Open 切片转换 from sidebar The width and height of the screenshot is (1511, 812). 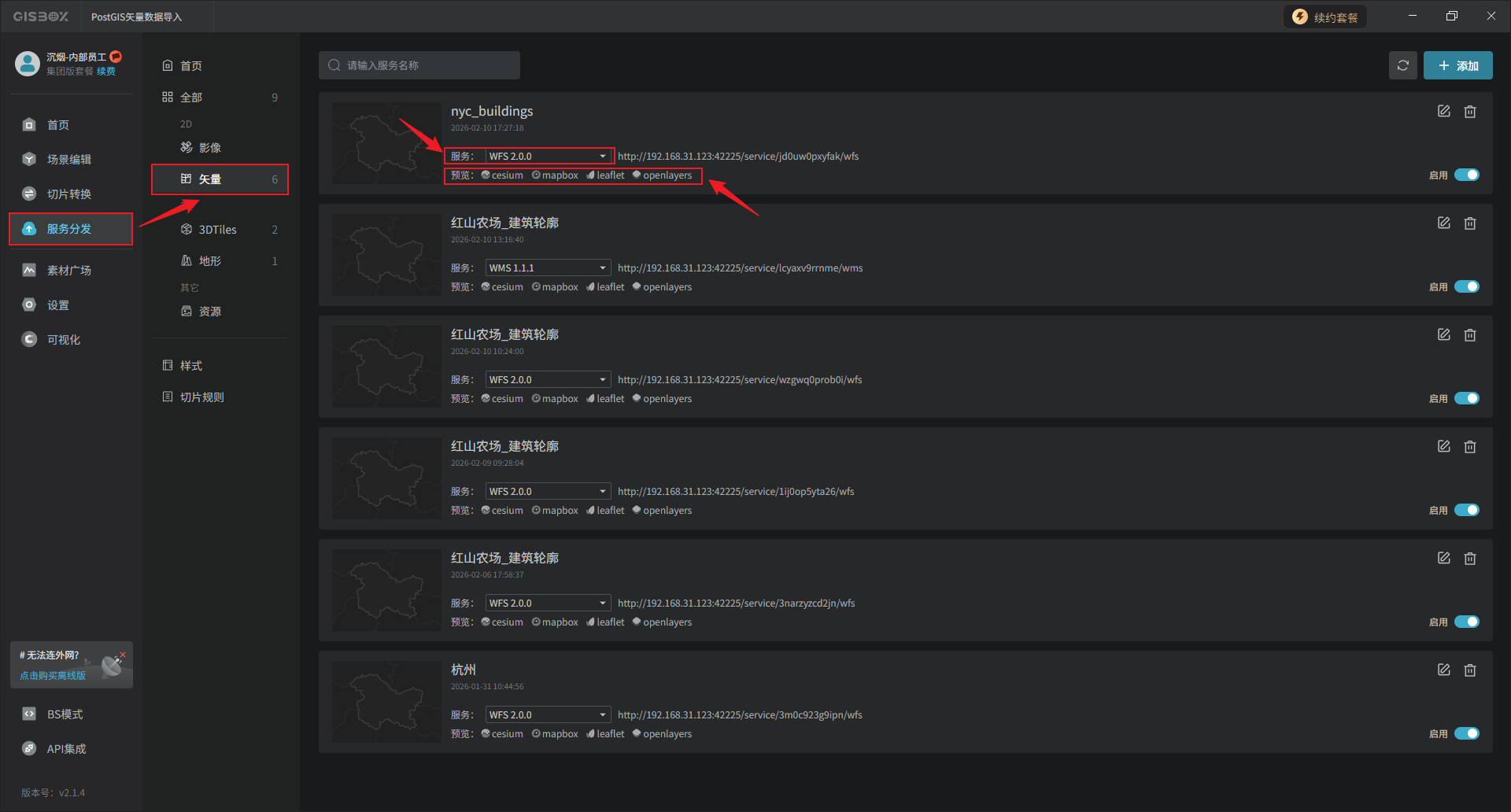(68, 194)
